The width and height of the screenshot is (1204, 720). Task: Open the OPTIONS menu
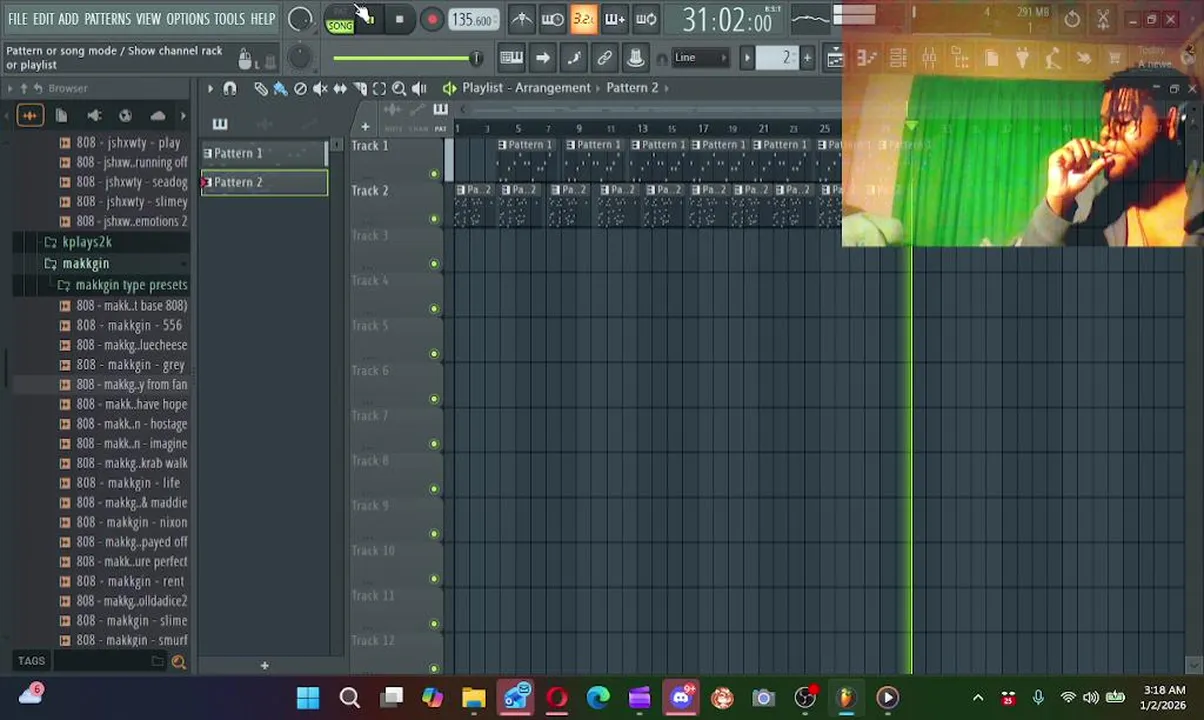click(x=187, y=19)
